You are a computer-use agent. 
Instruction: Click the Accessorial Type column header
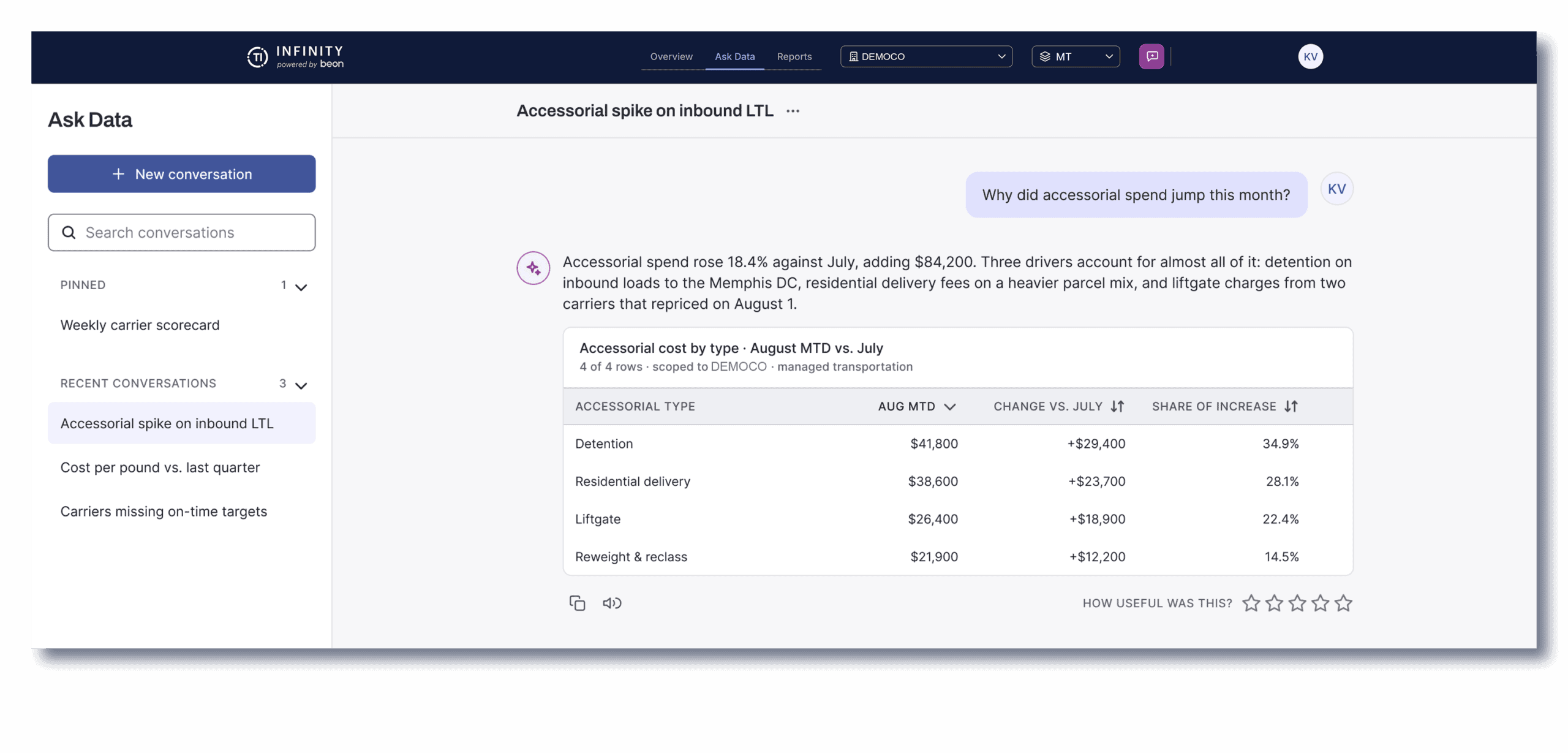coord(635,406)
